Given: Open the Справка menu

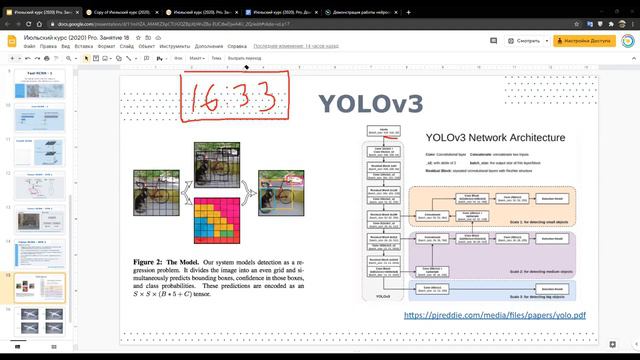Looking at the screenshot, I should pos(237,47).
